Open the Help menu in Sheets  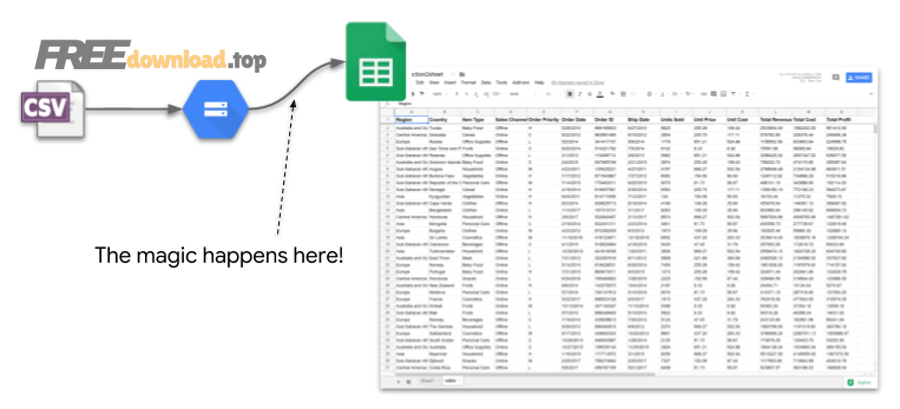540,83
